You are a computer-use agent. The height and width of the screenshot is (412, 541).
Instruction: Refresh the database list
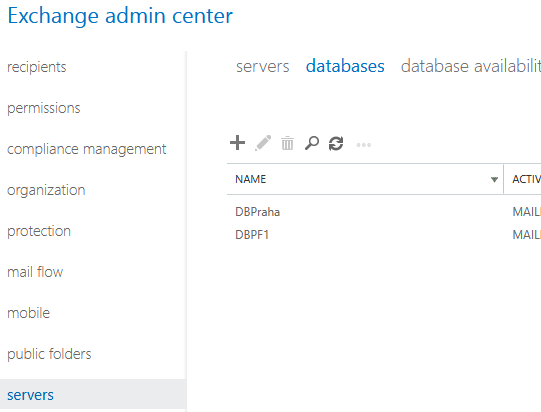click(x=336, y=144)
